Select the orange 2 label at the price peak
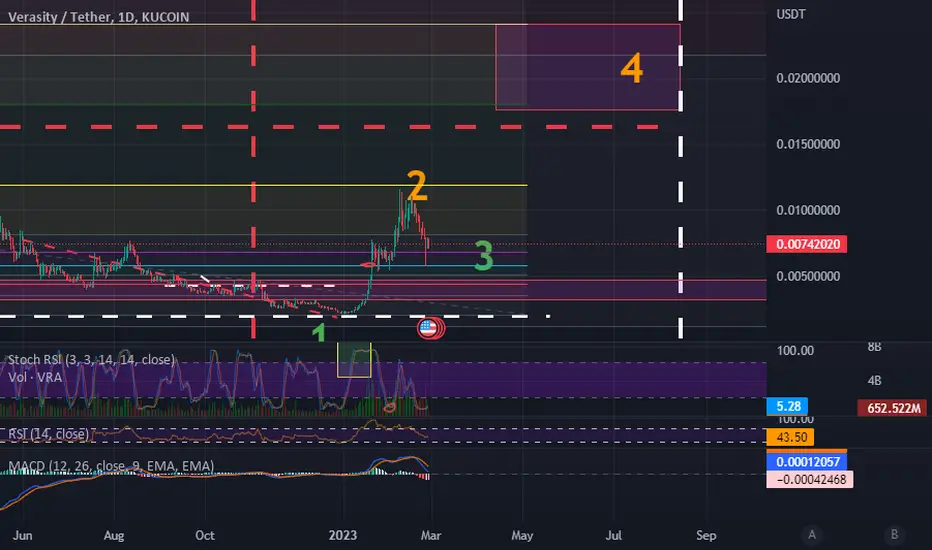Image resolution: width=932 pixels, height=550 pixels. 417,186
